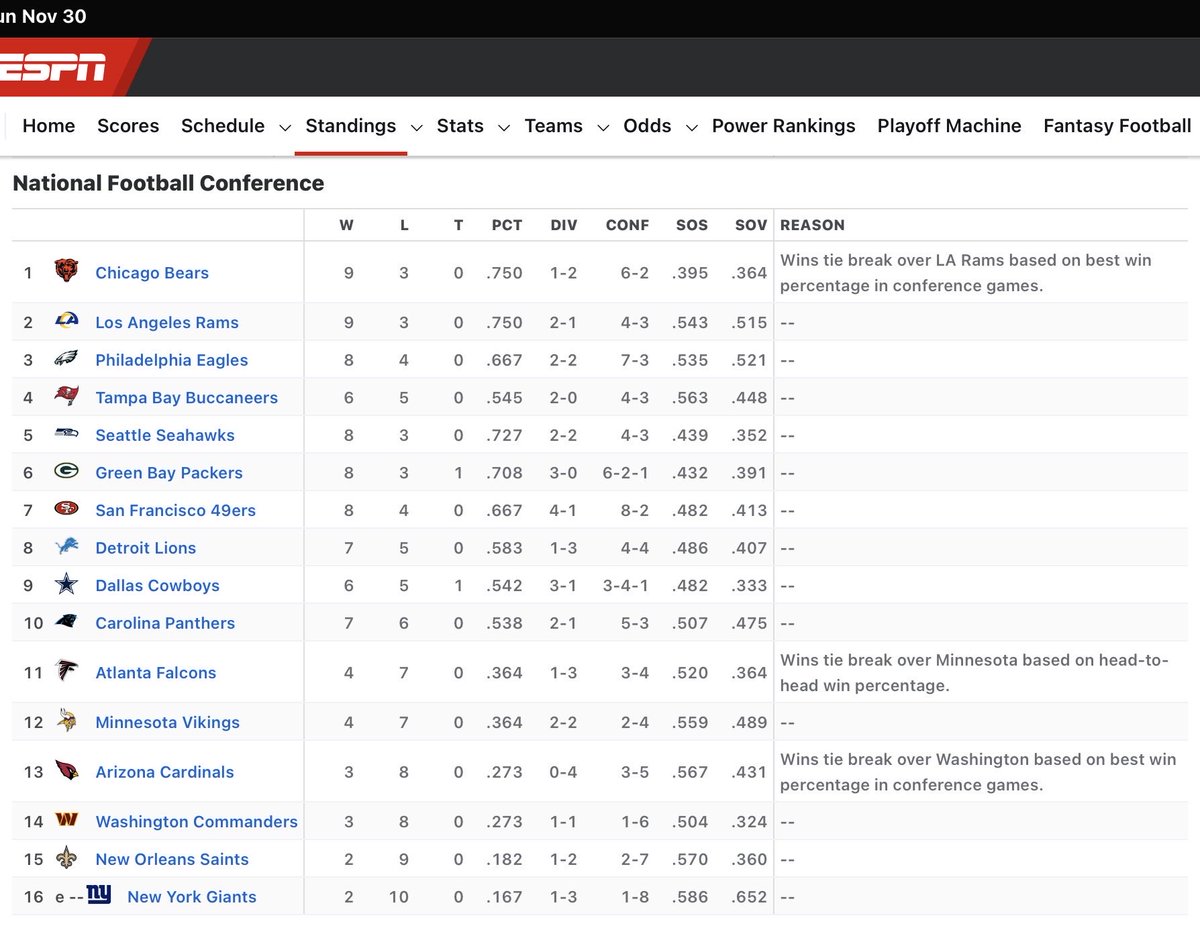The width and height of the screenshot is (1200, 932).
Task: Go to the Home tab
Action: (49, 126)
